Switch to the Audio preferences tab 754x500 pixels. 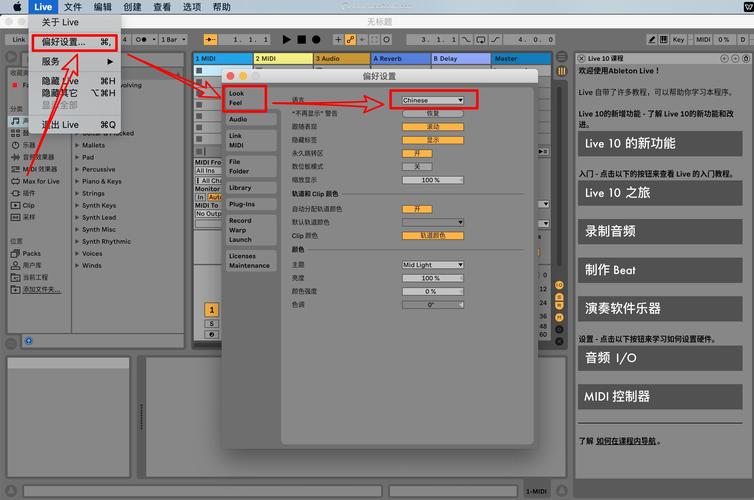[x=251, y=119]
